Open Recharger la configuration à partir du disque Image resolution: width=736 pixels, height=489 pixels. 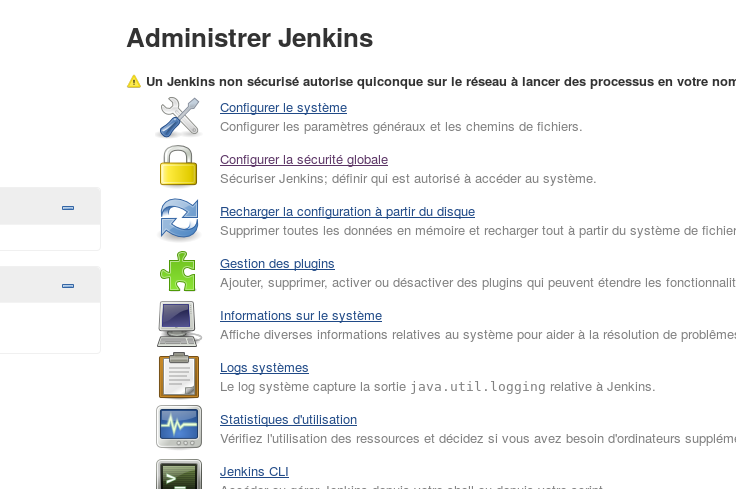pos(347,212)
